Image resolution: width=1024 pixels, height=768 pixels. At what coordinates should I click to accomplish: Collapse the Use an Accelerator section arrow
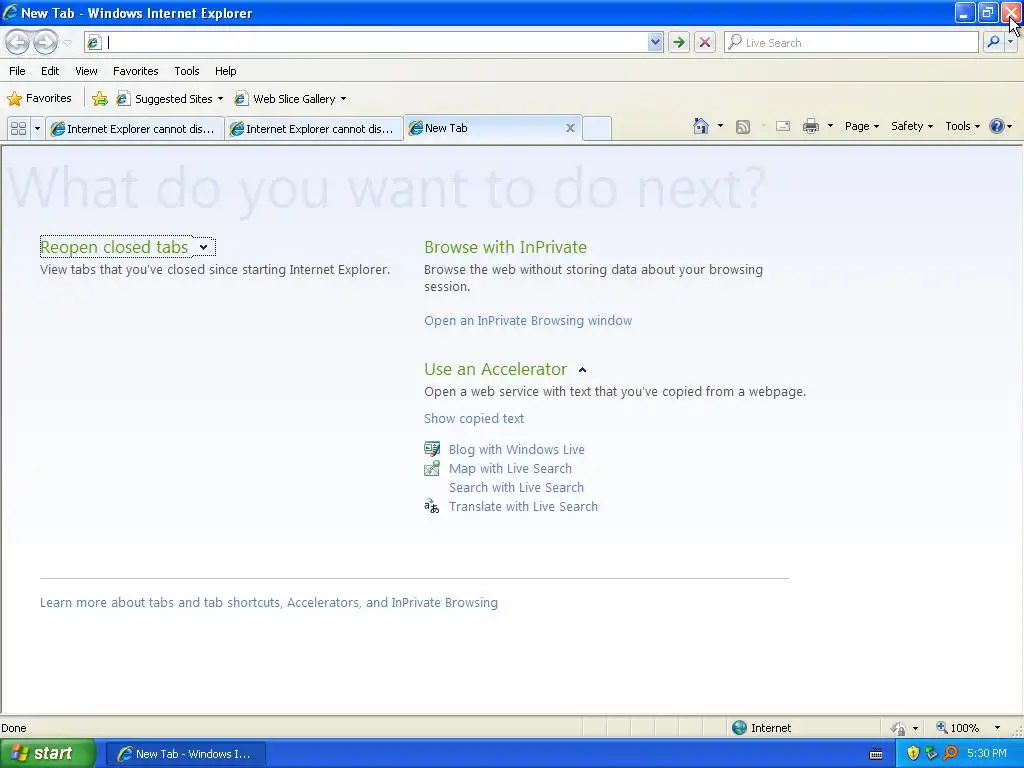(x=583, y=370)
